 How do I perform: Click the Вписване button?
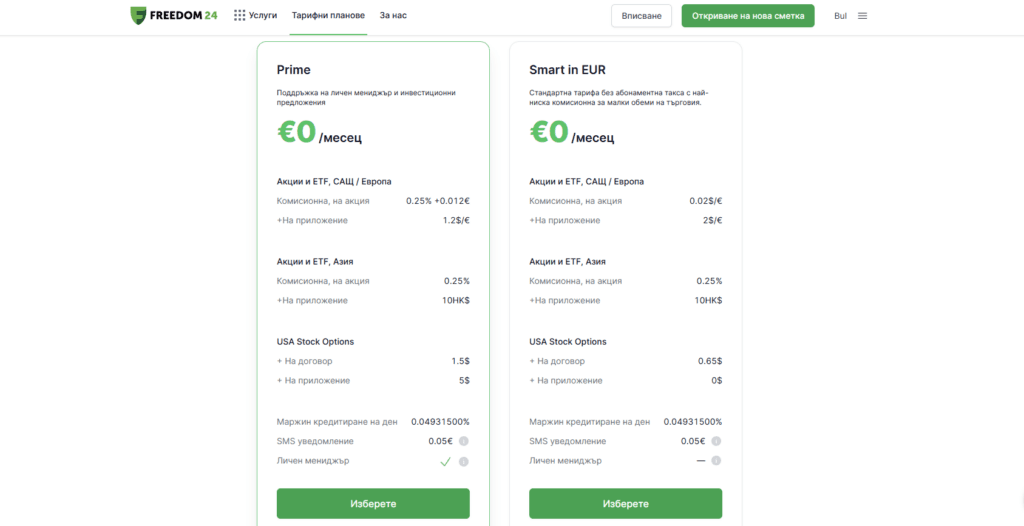(x=641, y=16)
